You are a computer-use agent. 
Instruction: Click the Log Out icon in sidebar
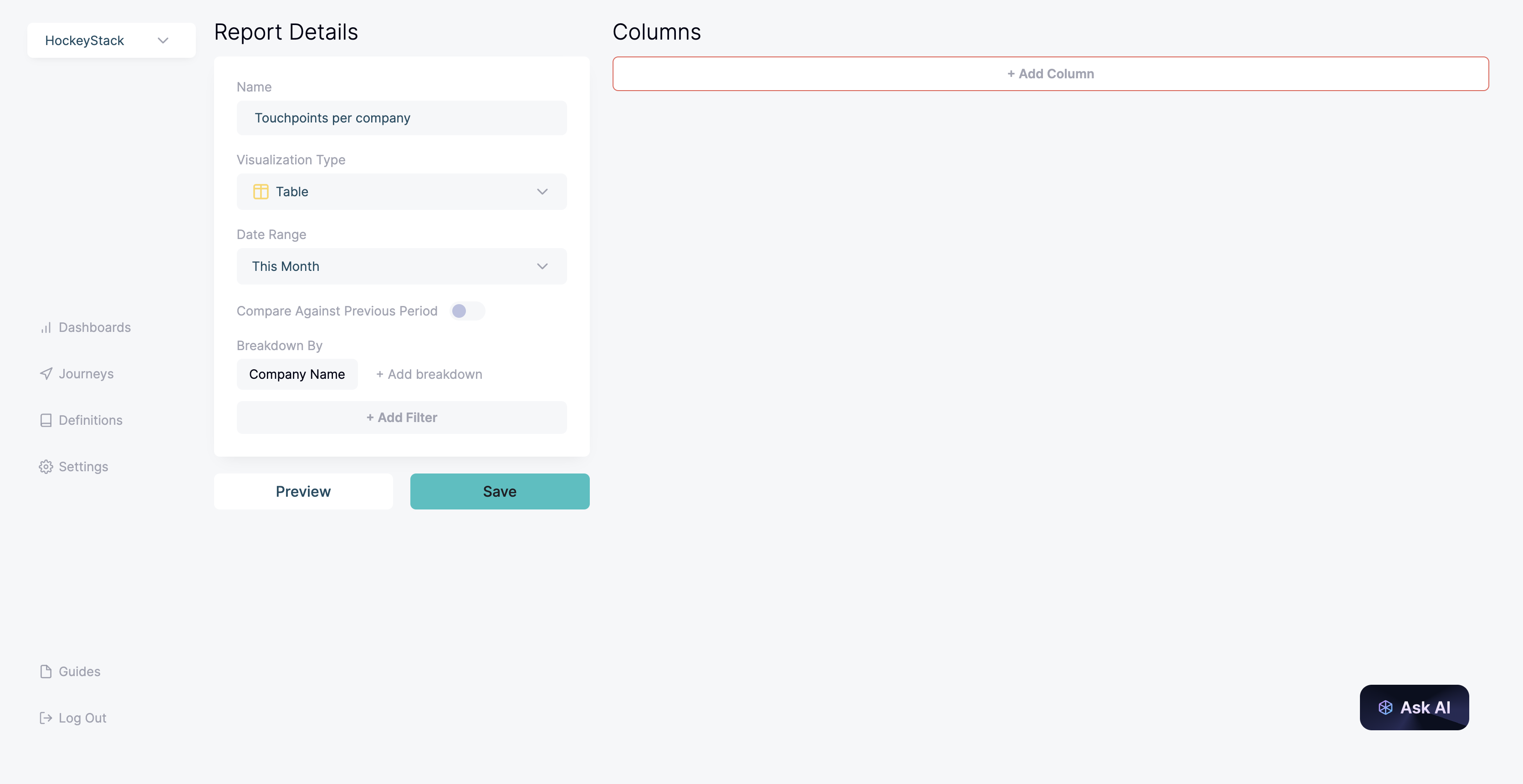(x=45, y=717)
